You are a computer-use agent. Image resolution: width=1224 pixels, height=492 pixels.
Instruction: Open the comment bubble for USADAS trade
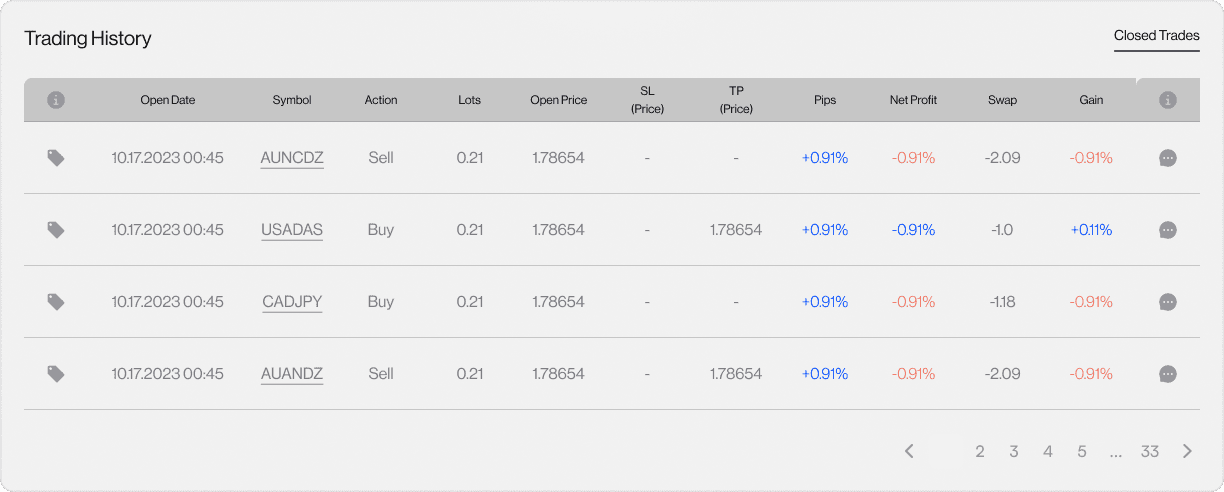click(x=1167, y=230)
